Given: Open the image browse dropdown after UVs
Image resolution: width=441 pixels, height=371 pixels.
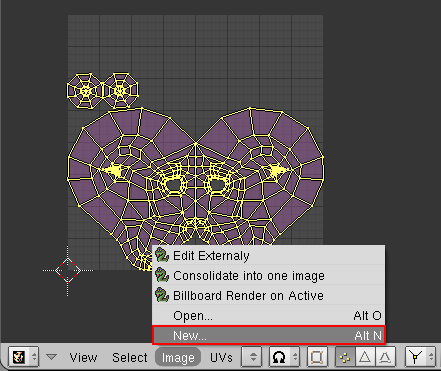Looking at the screenshot, I should (x=253, y=357).
